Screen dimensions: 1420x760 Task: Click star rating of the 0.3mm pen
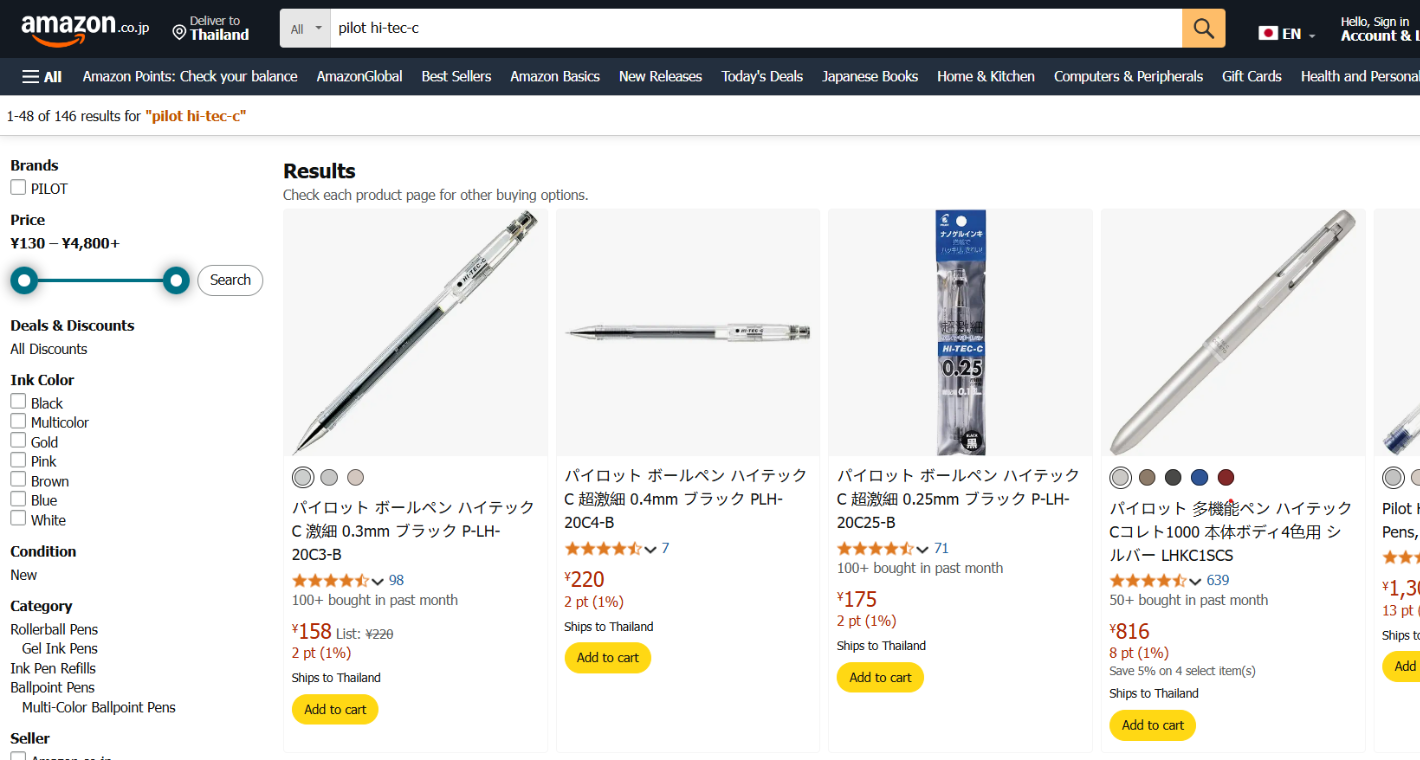pyautogui.click(x=330, y=581)
